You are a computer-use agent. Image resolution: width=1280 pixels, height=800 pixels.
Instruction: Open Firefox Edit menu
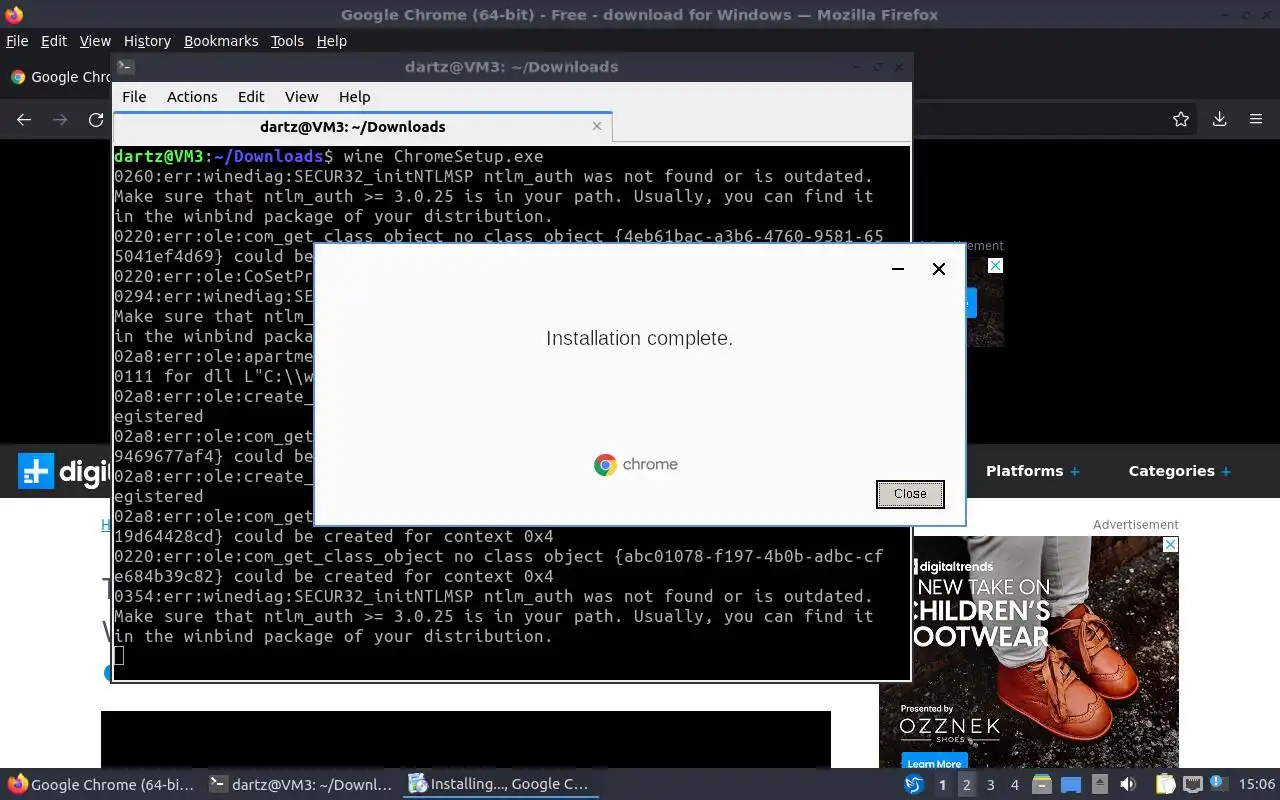pyautogui.click(x=54, y=41)
